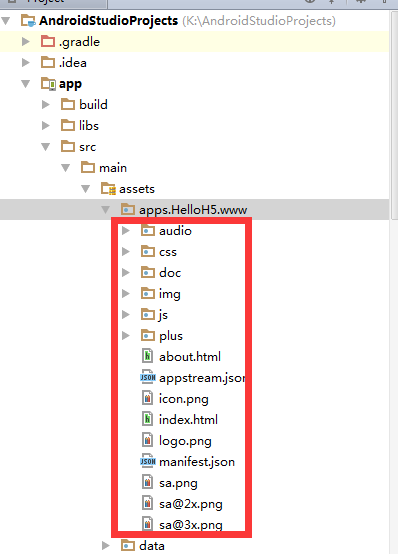Expand the js folder arrow
The width and height of the screenshot is (398, 554).
pyautogui.click(x=125, y=314)
